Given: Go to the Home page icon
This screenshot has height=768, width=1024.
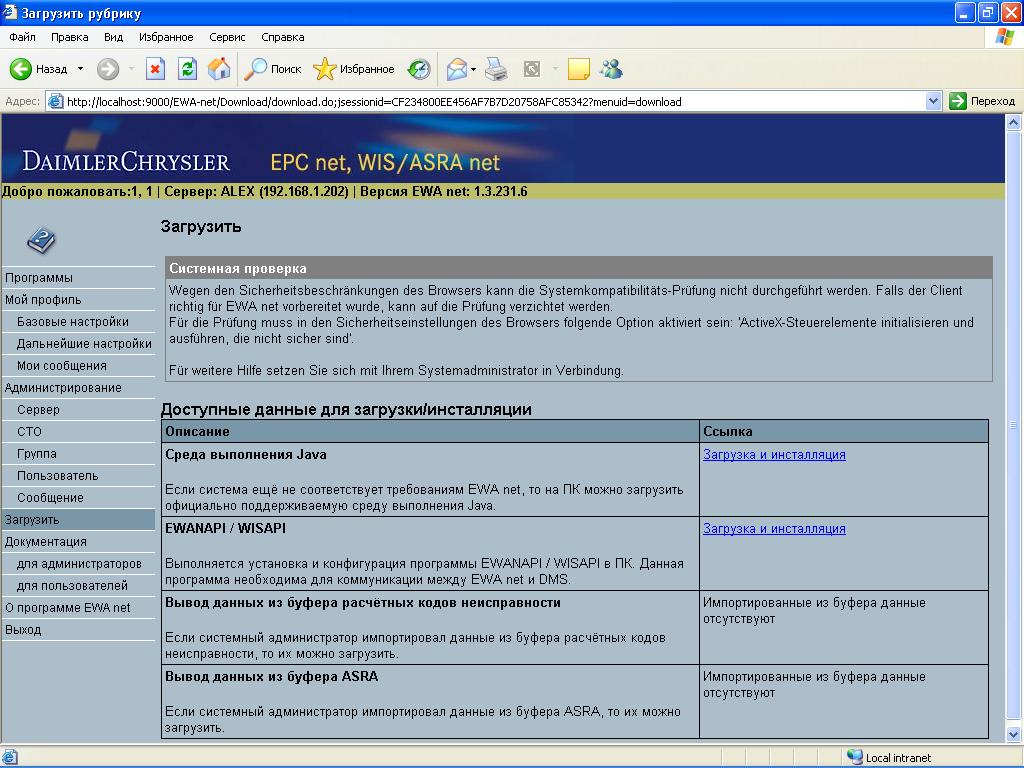Looking at the screenshot, I should [219, 69].
